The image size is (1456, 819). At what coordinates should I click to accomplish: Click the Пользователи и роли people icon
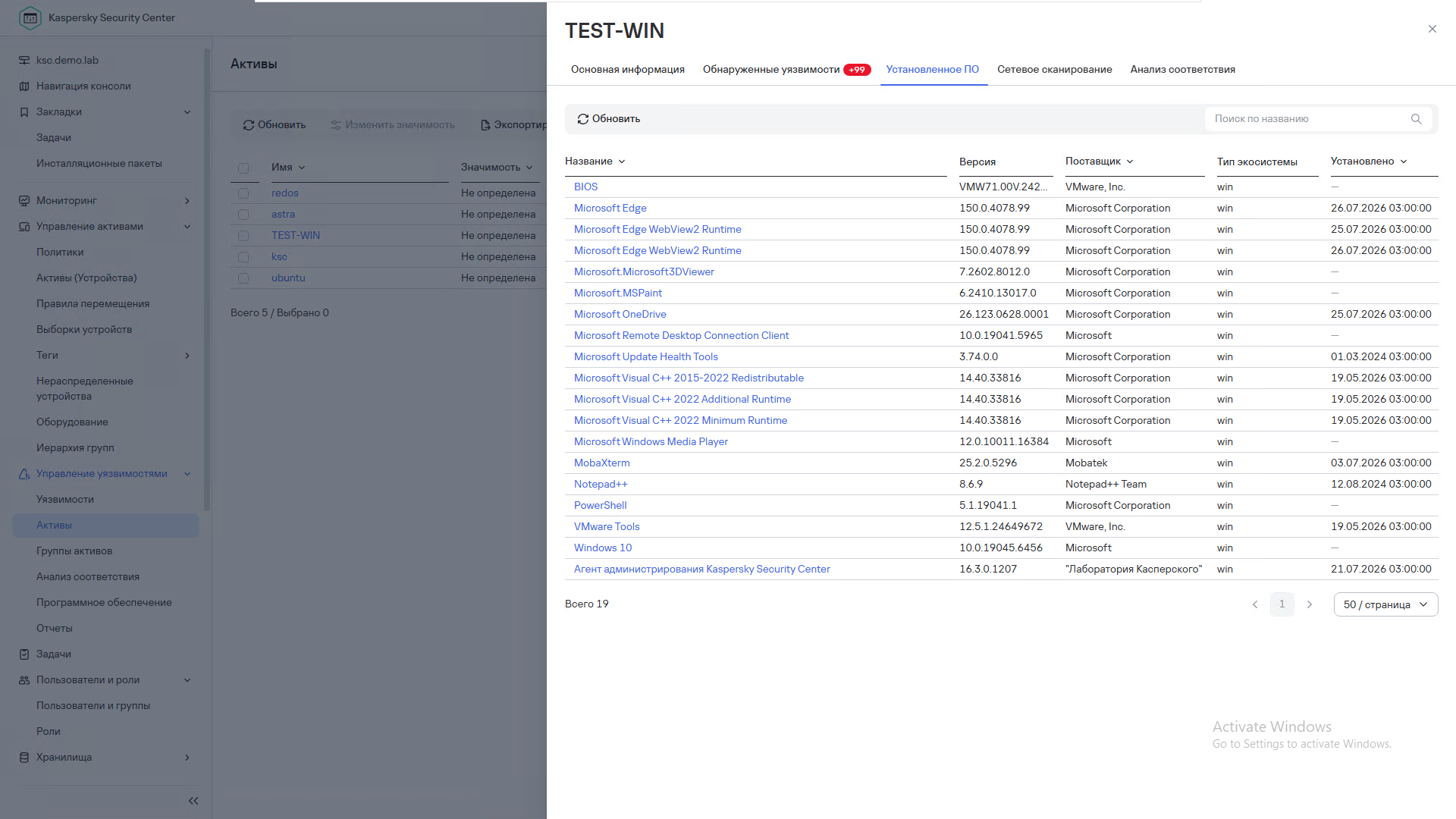tap(24, 680)
